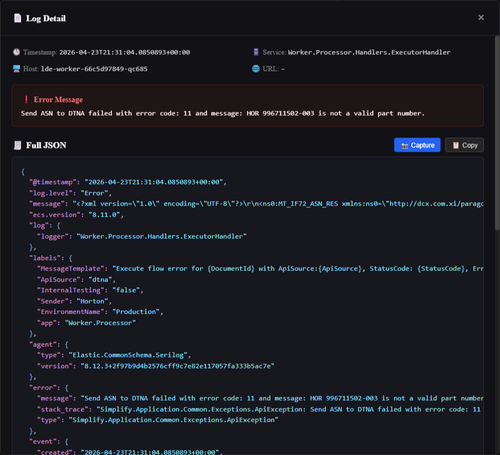This screenshot has width=500, height=455.
Task: Click the "stack_trace" JSON line
Action: pos(259,409)
